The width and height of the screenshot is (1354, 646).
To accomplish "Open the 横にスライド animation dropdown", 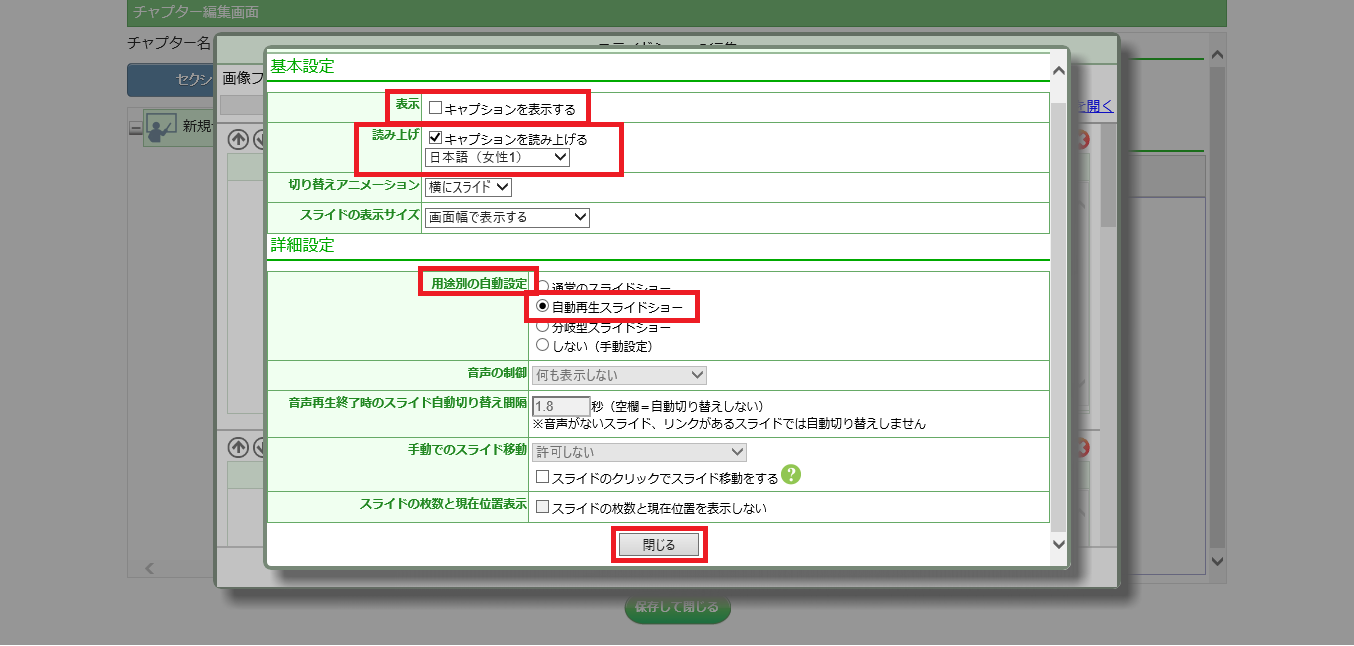I will 468,187.
